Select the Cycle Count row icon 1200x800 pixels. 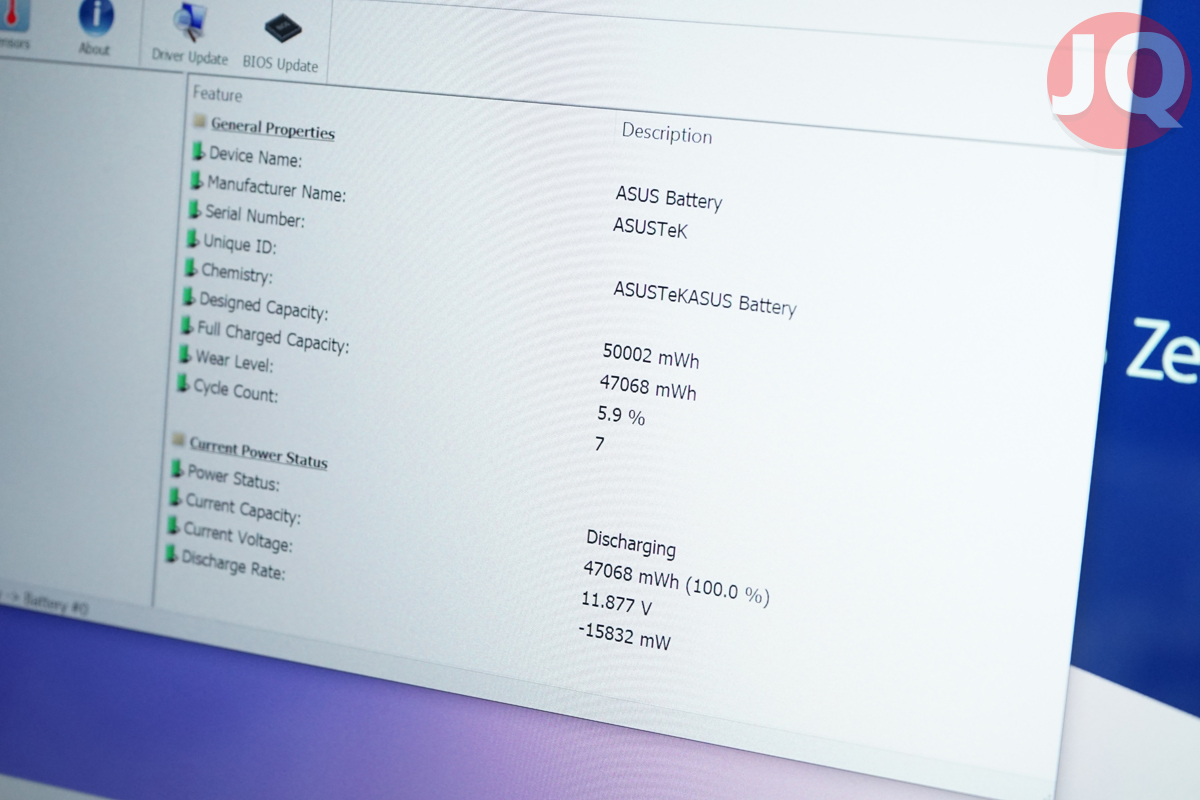click(x=181, y=383)
